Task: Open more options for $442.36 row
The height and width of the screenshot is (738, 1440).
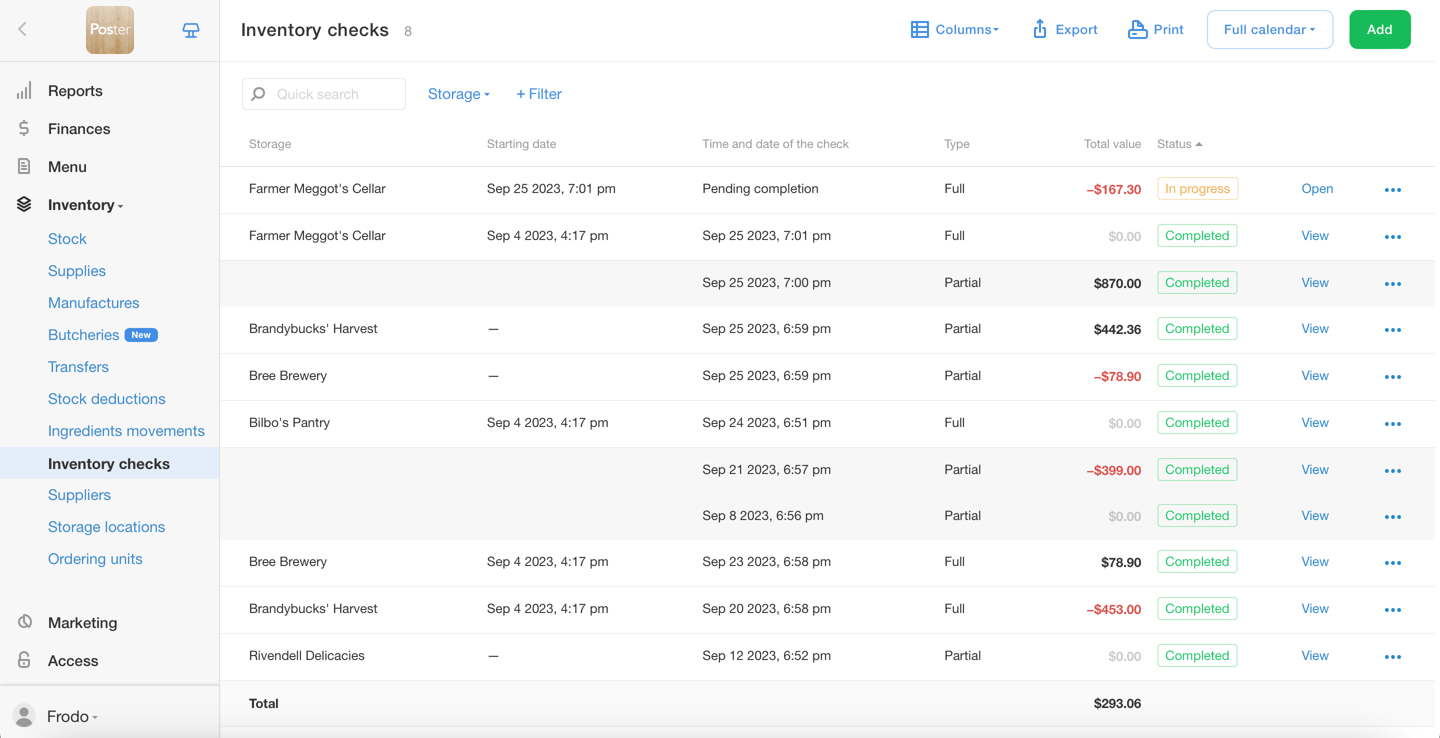Action: click(x=1393, y=330)
